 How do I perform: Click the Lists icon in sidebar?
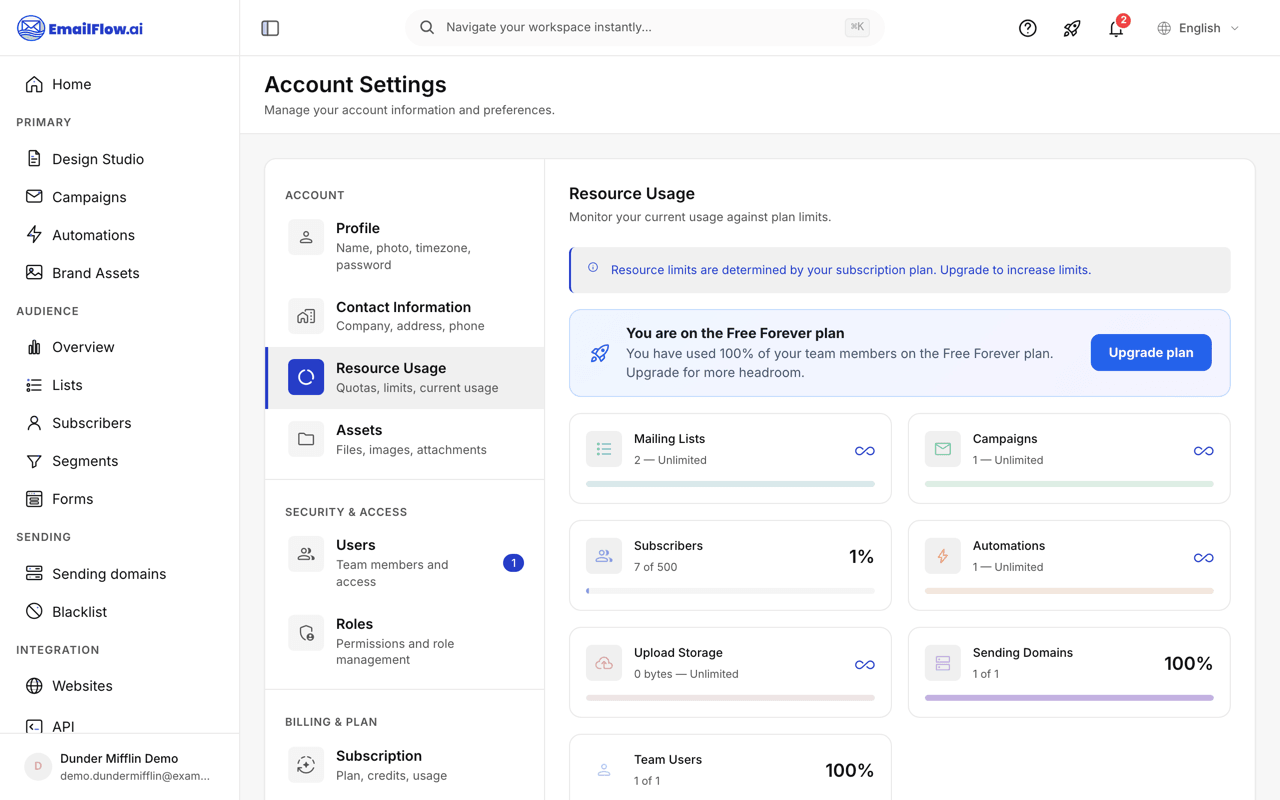point(34,385)
